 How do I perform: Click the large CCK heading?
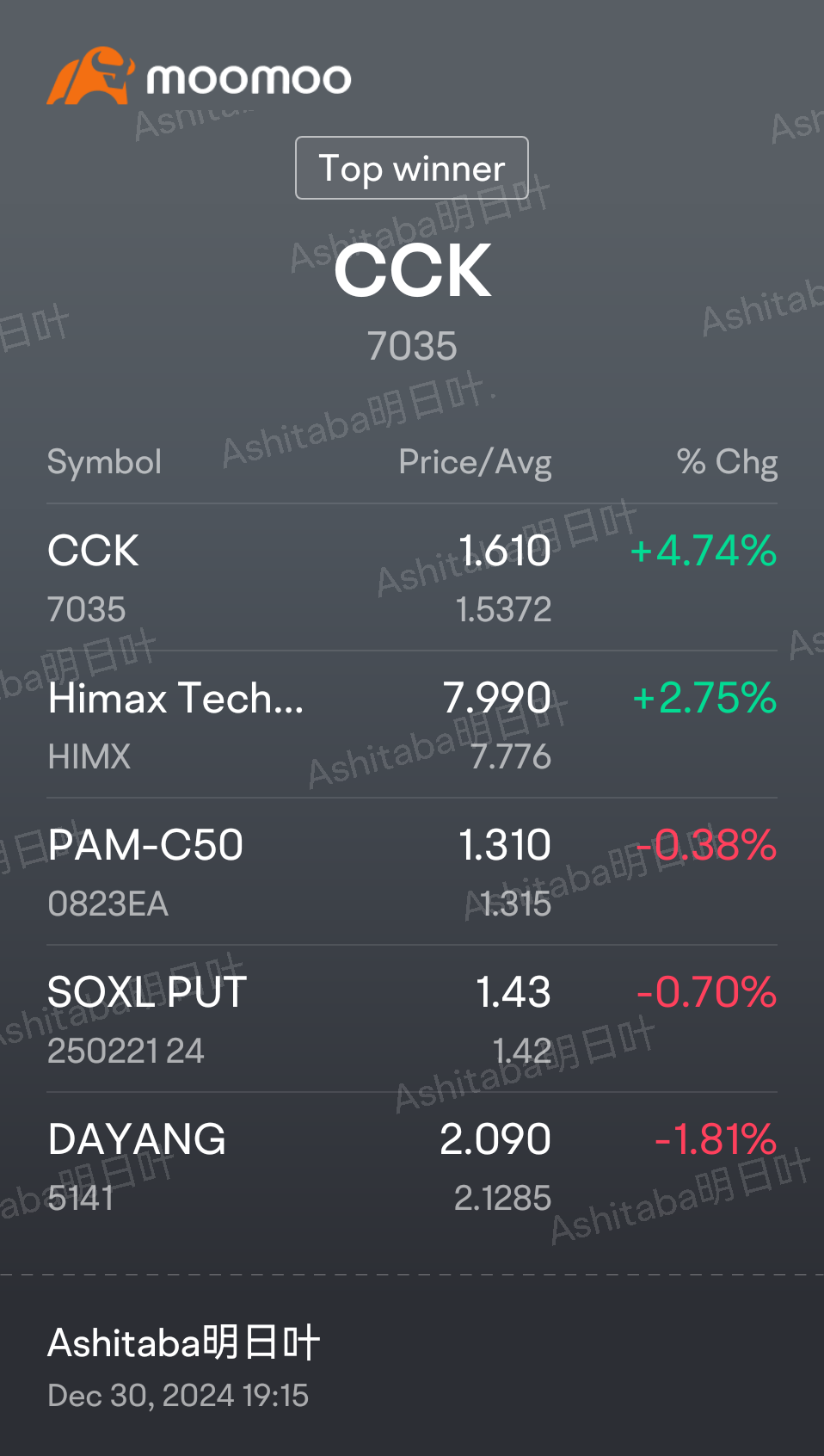412,270
